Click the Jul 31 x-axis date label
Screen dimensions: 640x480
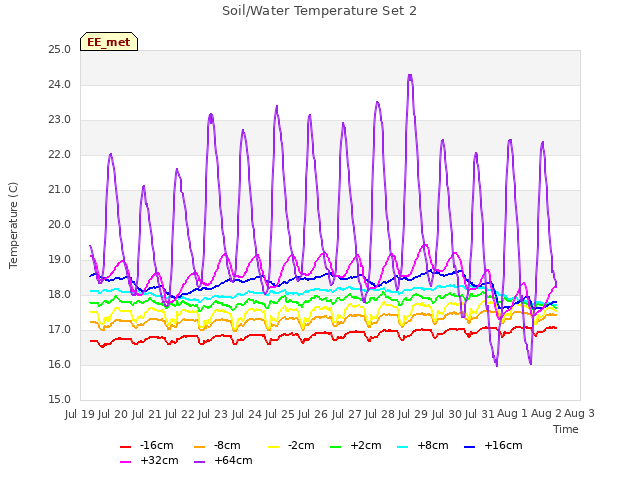tap(480, 414)
